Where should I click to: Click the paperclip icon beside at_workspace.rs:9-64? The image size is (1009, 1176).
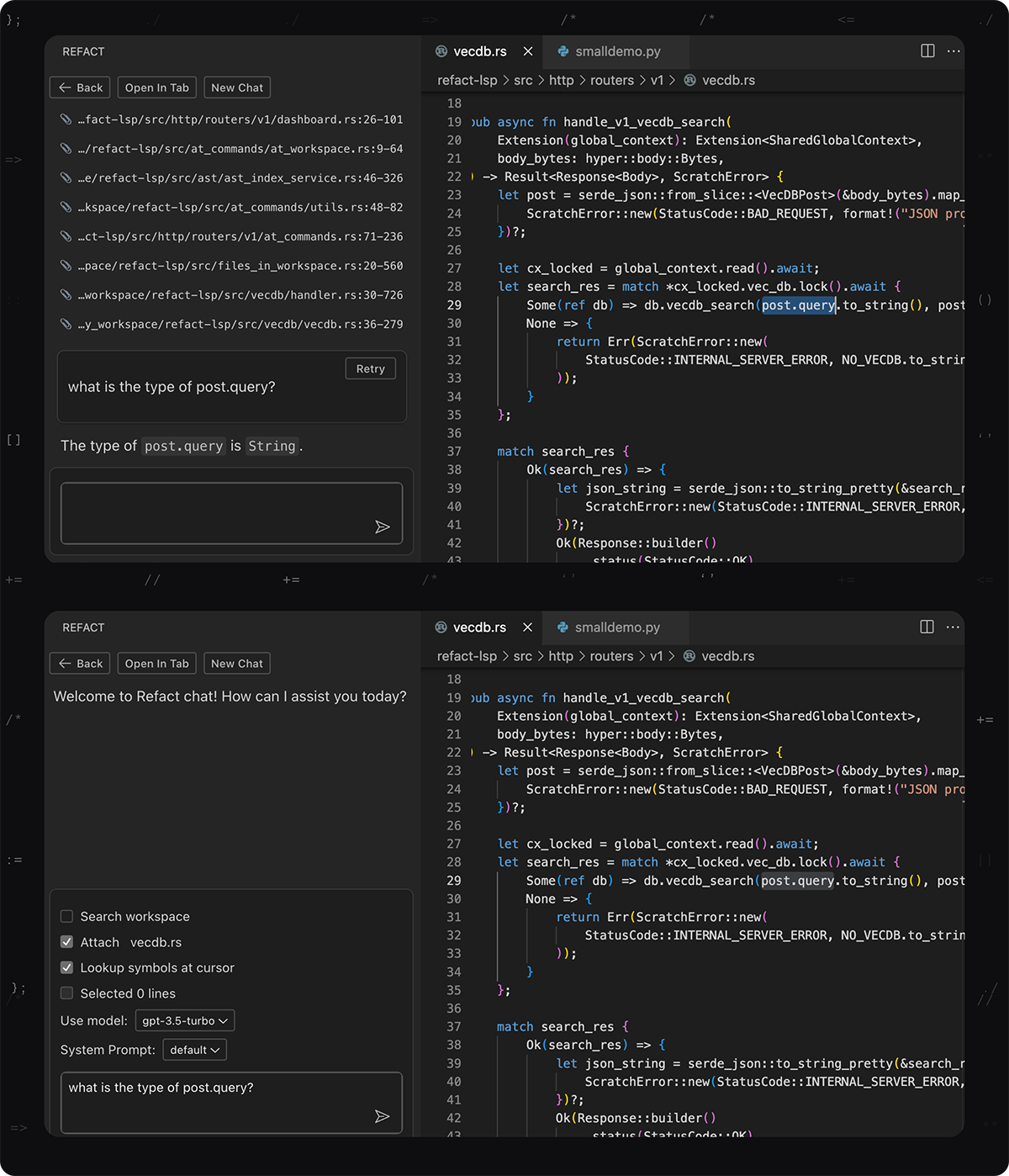(x=66, y=149)
